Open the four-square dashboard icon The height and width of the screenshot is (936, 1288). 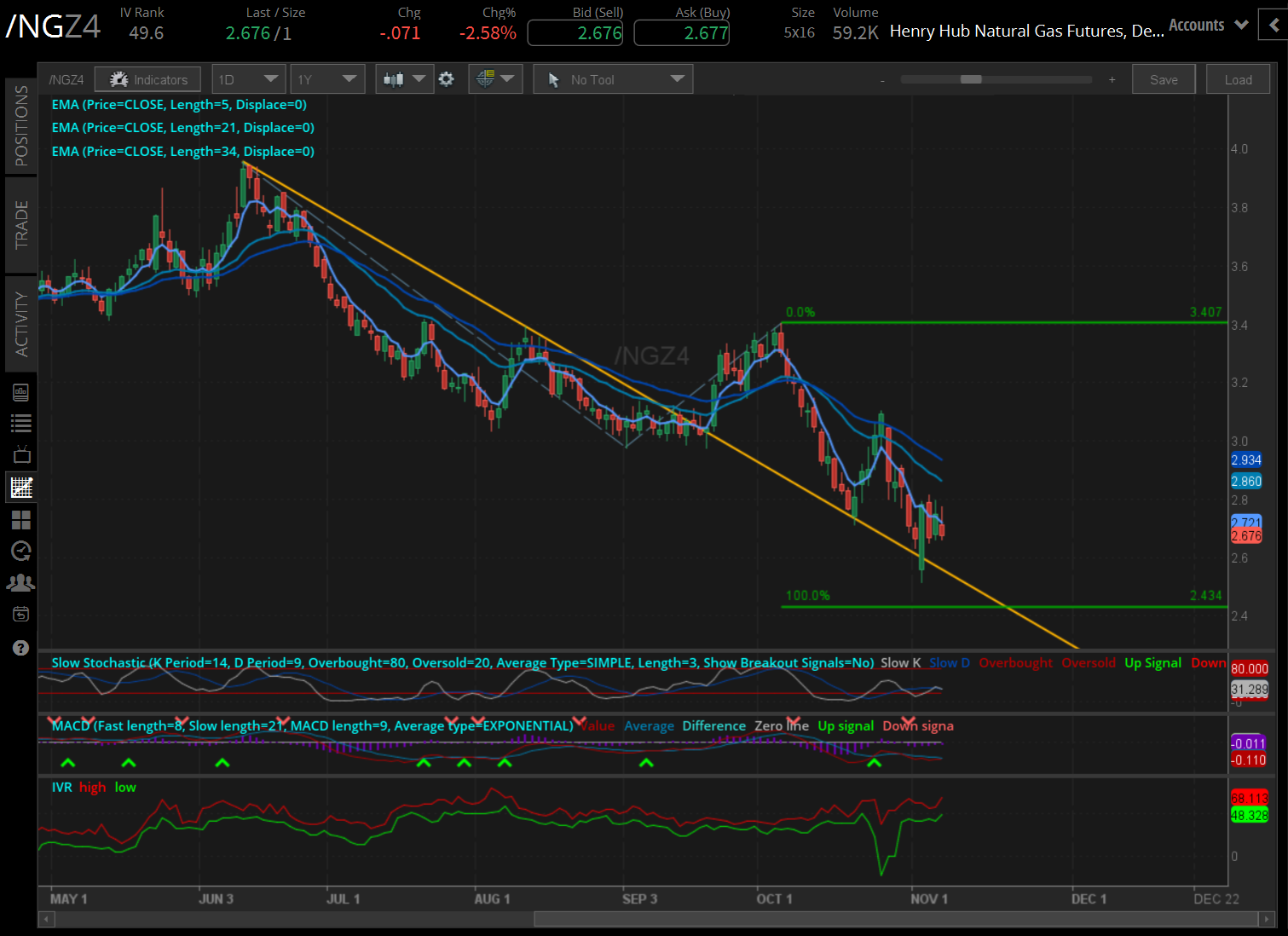click(21, 519)
